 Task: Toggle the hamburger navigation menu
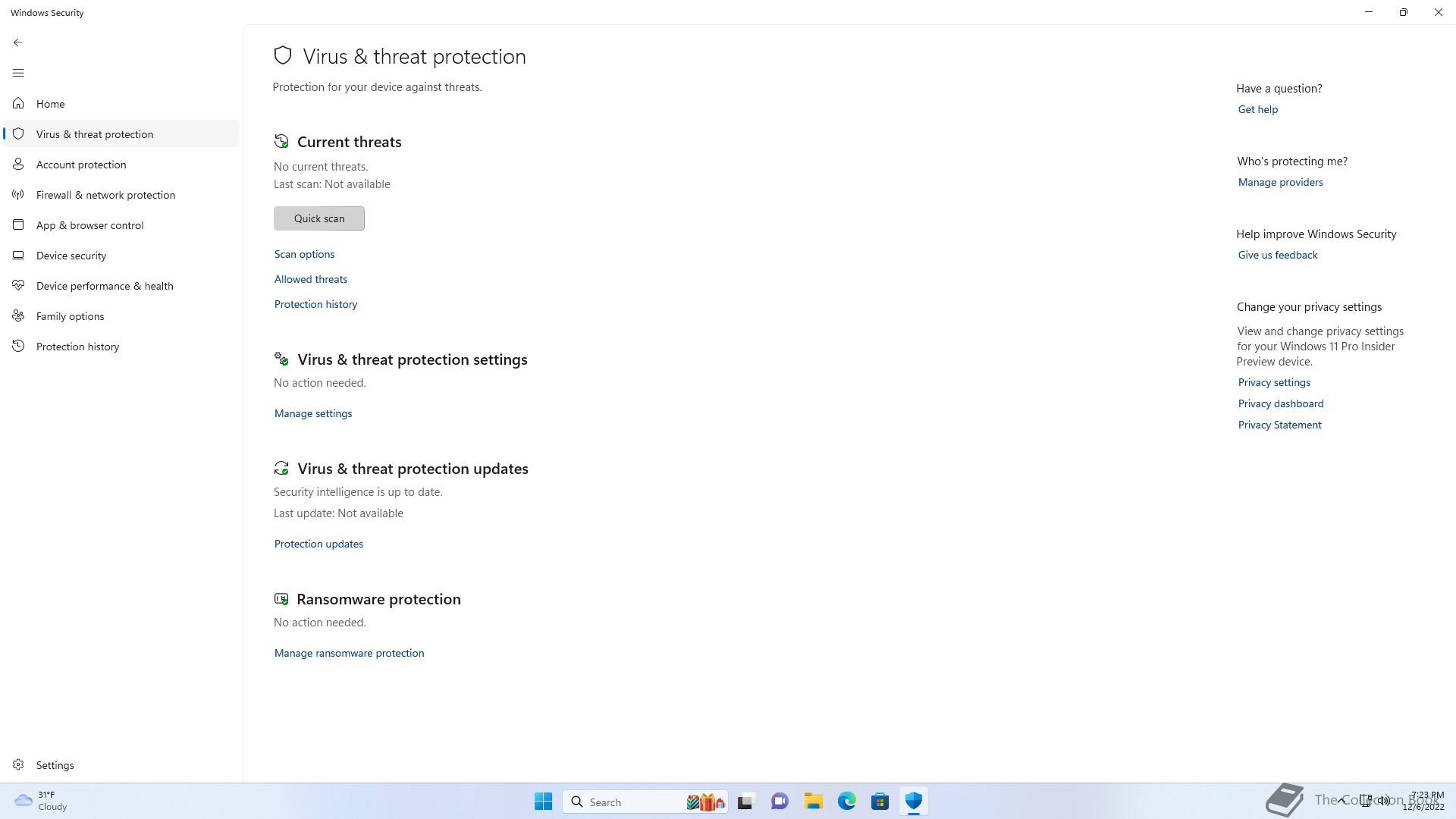(18, 73)
